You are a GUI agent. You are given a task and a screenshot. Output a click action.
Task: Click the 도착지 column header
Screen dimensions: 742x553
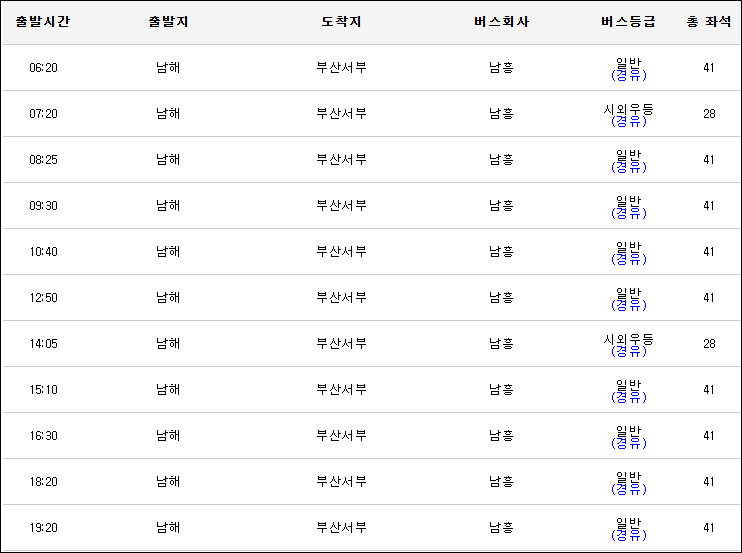point(341,21)
